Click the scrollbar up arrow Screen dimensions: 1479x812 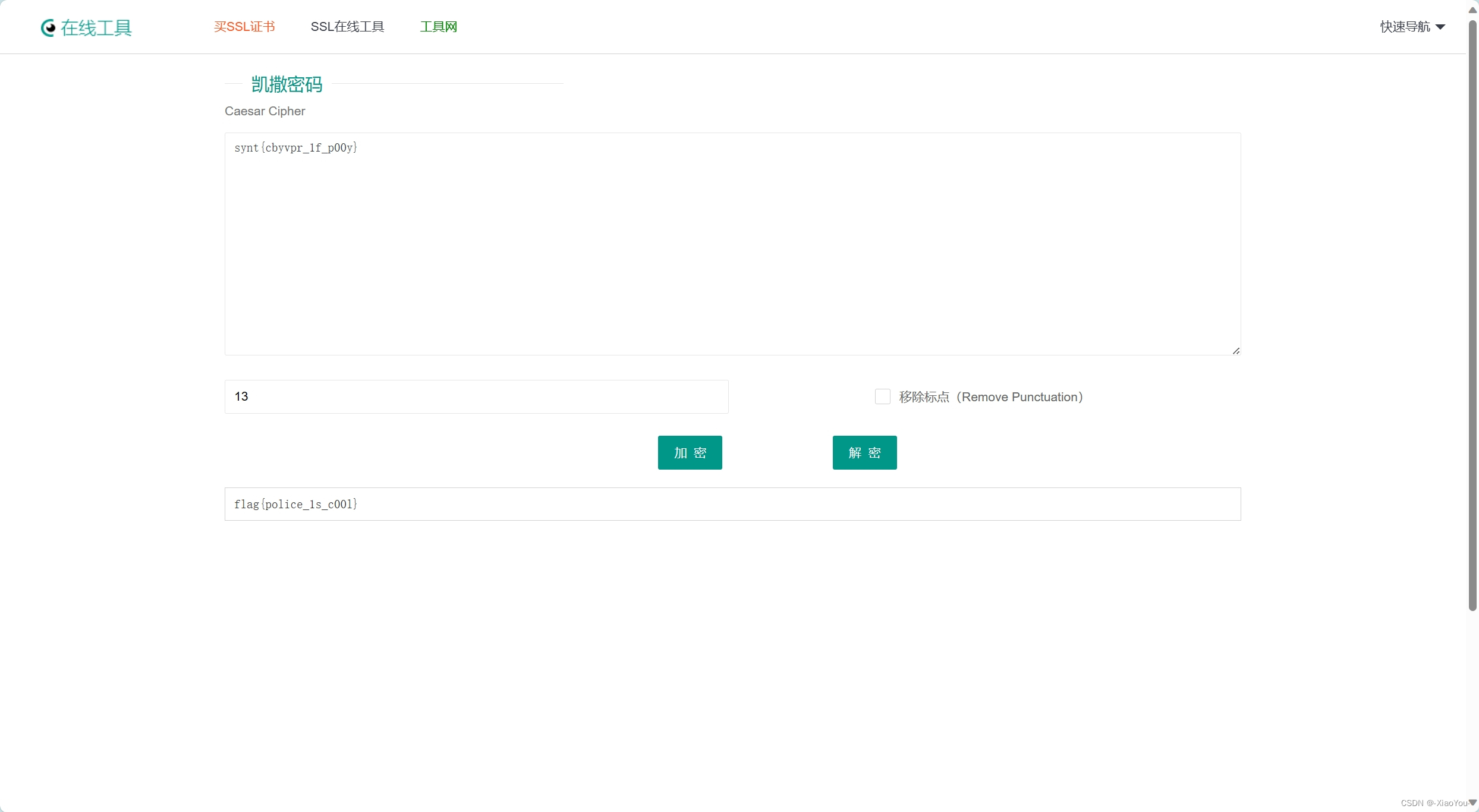[1472, 10]
